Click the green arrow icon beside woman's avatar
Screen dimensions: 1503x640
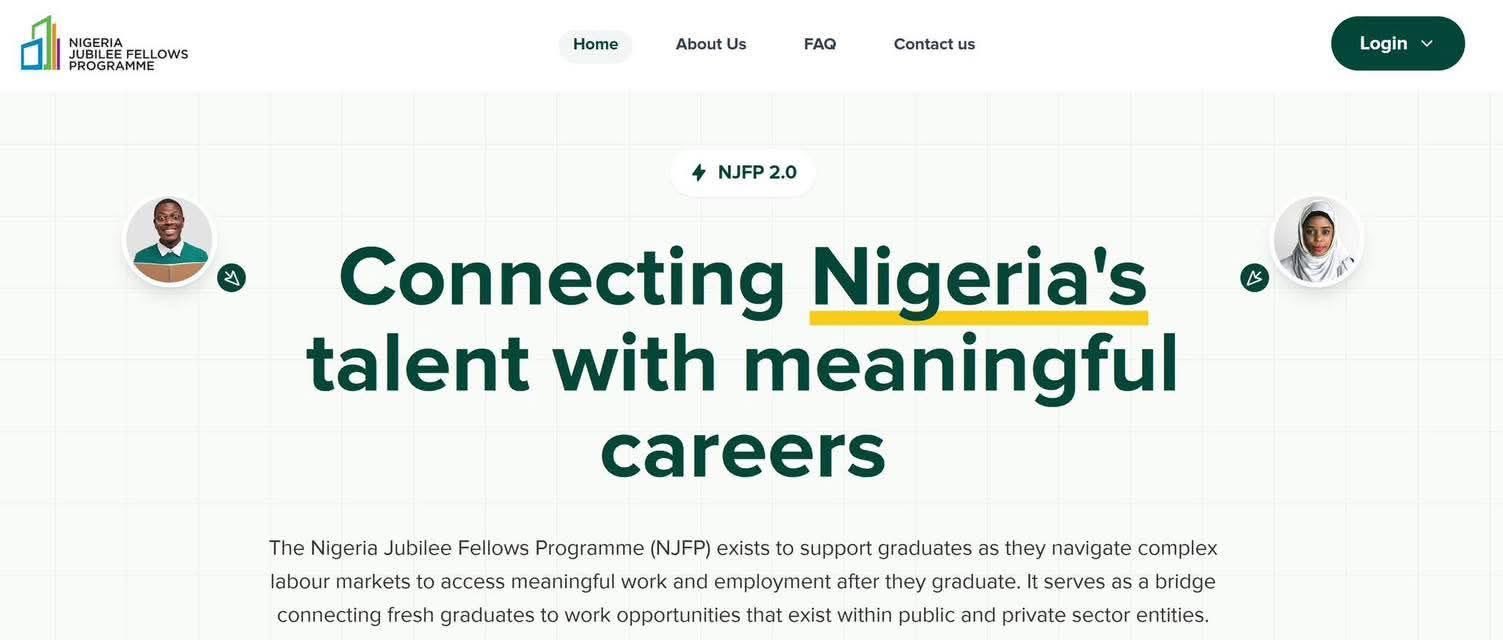pyautogui.click(x=1254, y=278)
